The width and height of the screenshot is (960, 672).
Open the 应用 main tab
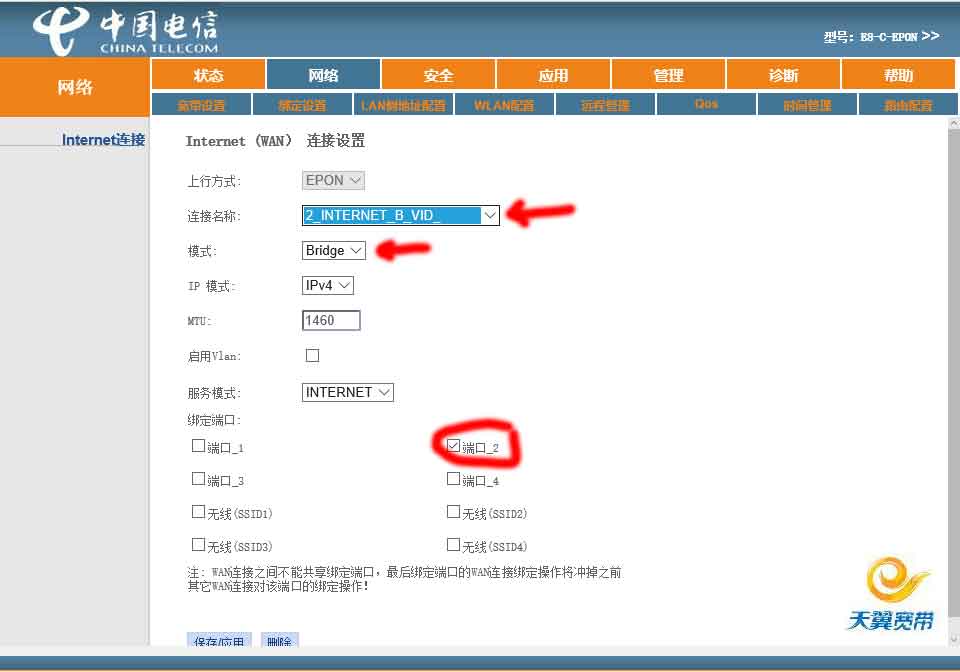(x=553, y=75)
